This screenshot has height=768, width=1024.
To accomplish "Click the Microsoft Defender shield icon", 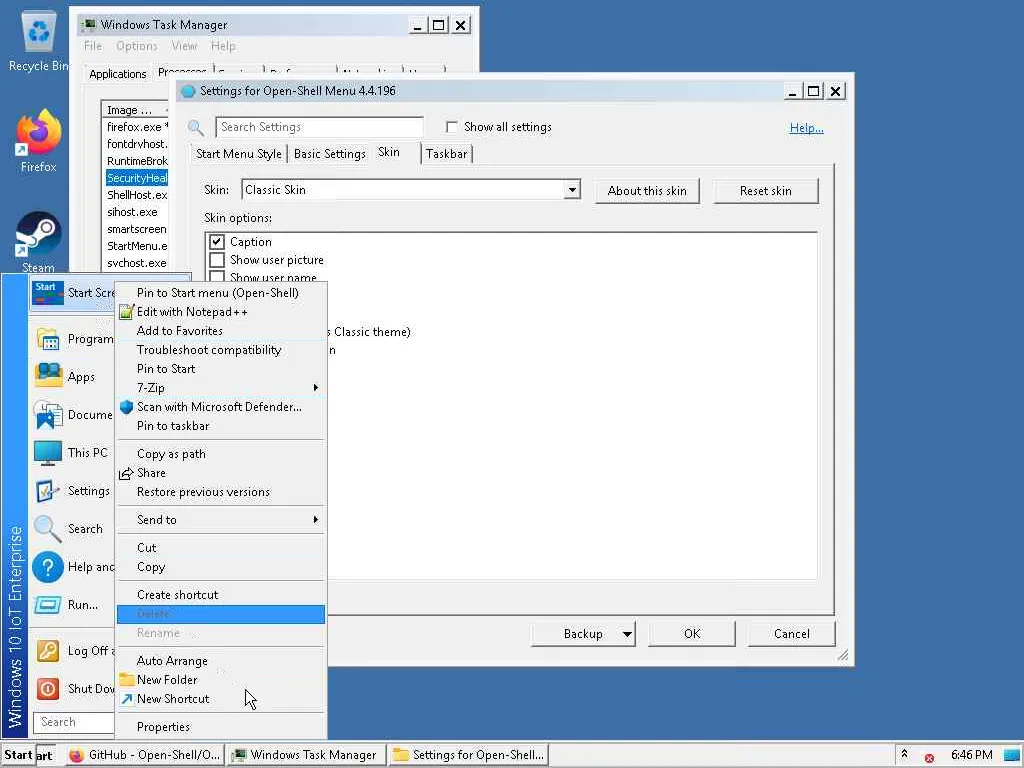I will (127, 407).
